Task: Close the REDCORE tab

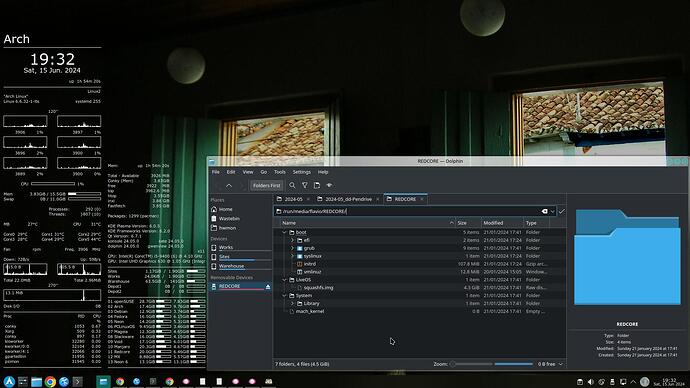Action: (422, 199)
